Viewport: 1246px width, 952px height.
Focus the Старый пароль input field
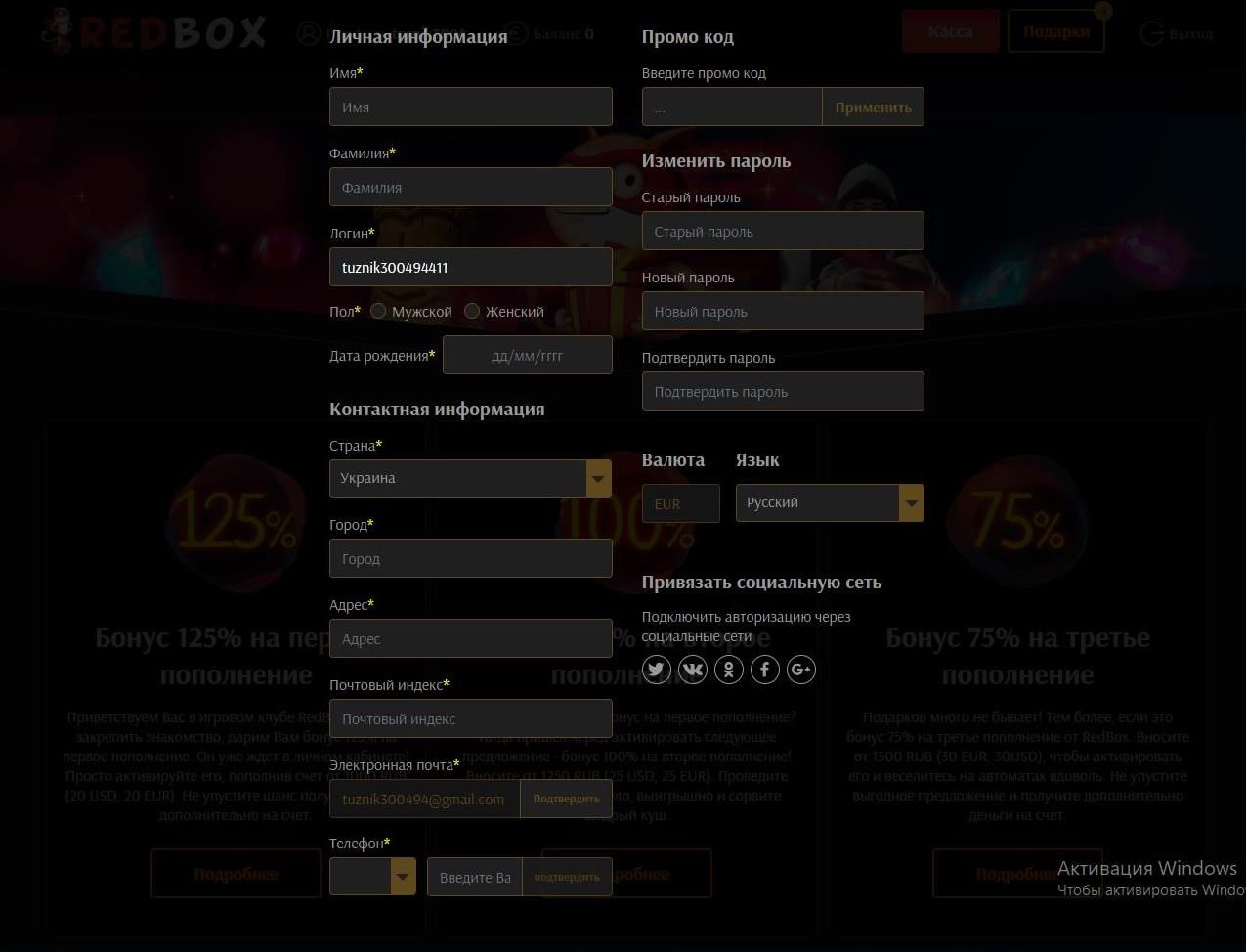782,232
